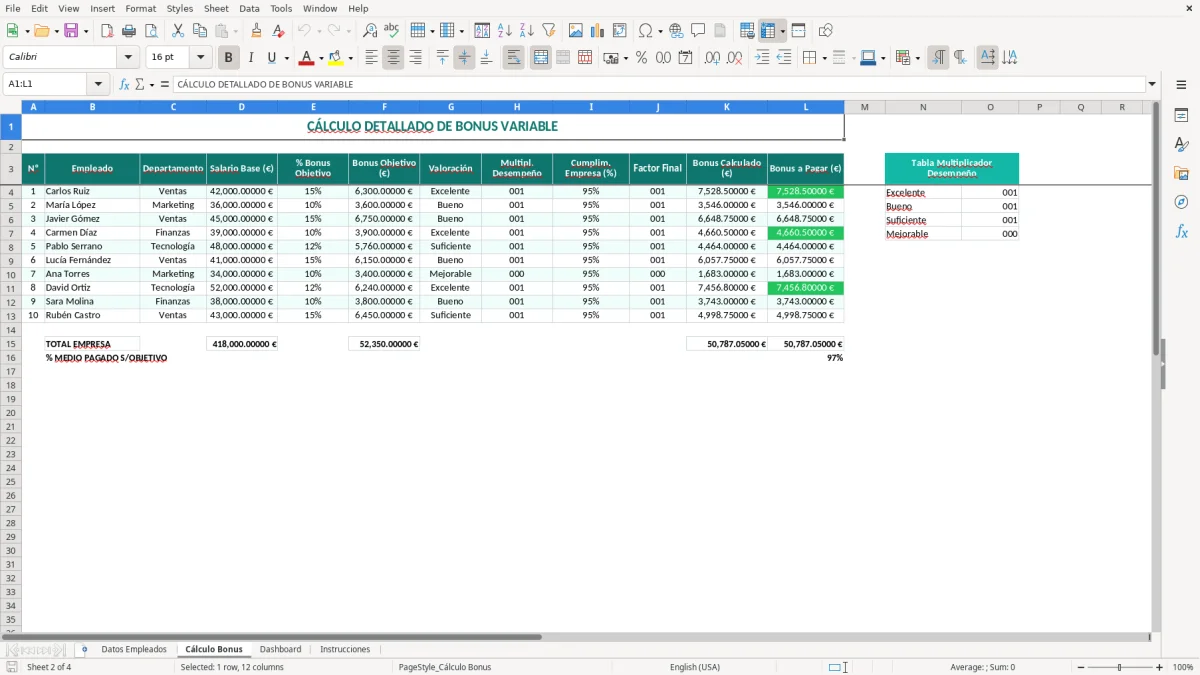The width and height of the screenshot is (1200, 675).
Task: Open the Background Color dropdown arrow
Action: click(x=350, y=58)
